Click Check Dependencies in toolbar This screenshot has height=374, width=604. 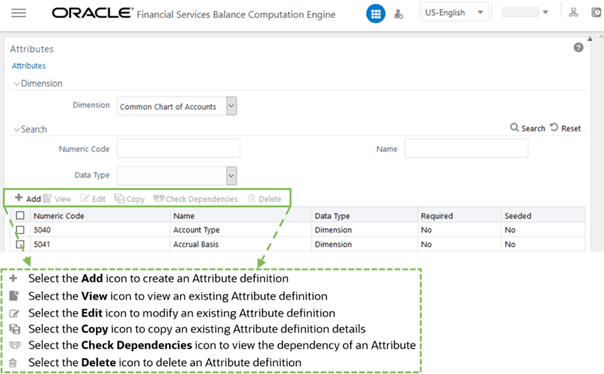(x=196, y=198)
